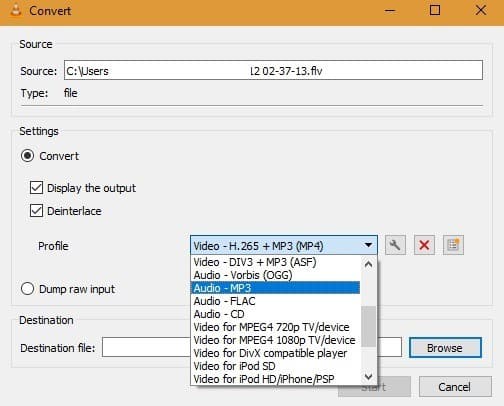Viewport: 504px width, 406px height.
Task: Choose Audio - Vorbis (OGG) profile
Action: 275,275
